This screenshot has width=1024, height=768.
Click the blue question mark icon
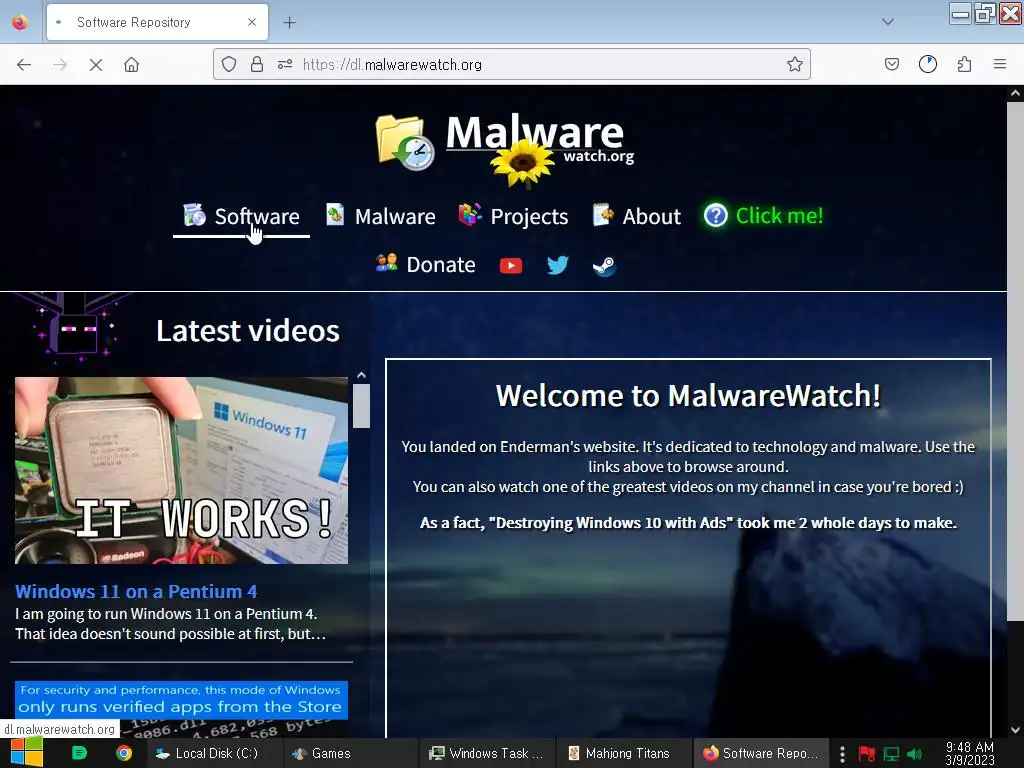point(716,215)
